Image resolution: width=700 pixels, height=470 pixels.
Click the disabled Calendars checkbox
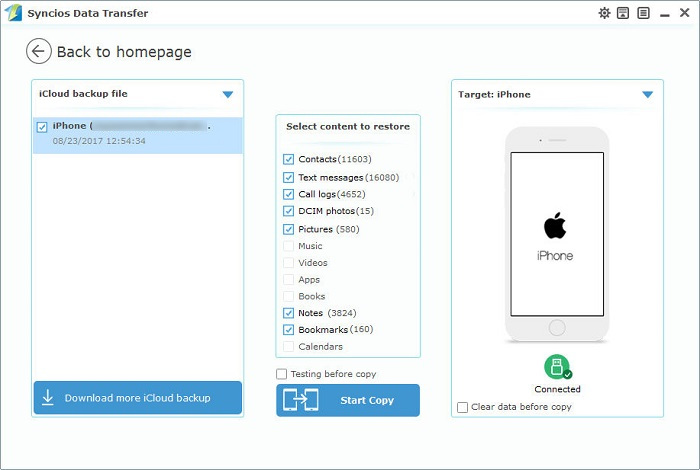pos(288,347)
